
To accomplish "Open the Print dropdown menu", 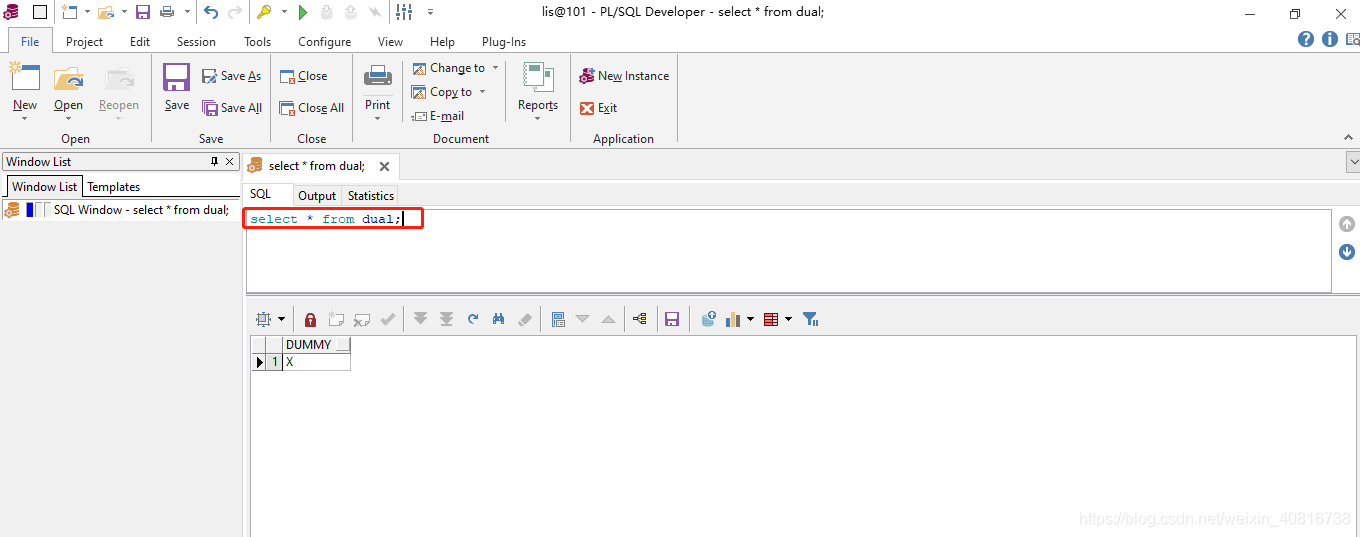I will [377, 119].
